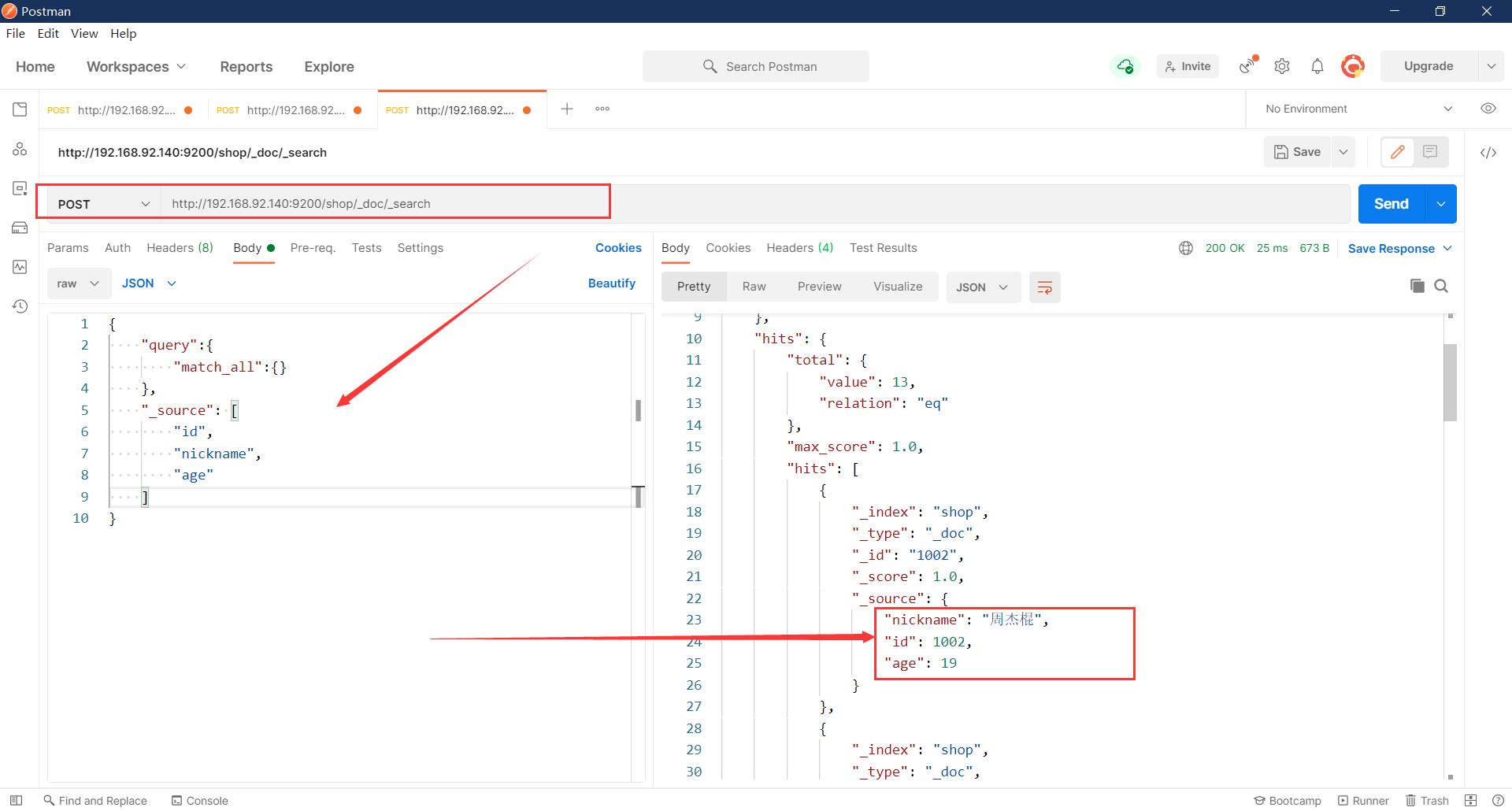Open the Collections sidebar icon
Image resolution: width=1512 pixels, height=811 pixels.
pyautogui.click(x=20, y=109)
